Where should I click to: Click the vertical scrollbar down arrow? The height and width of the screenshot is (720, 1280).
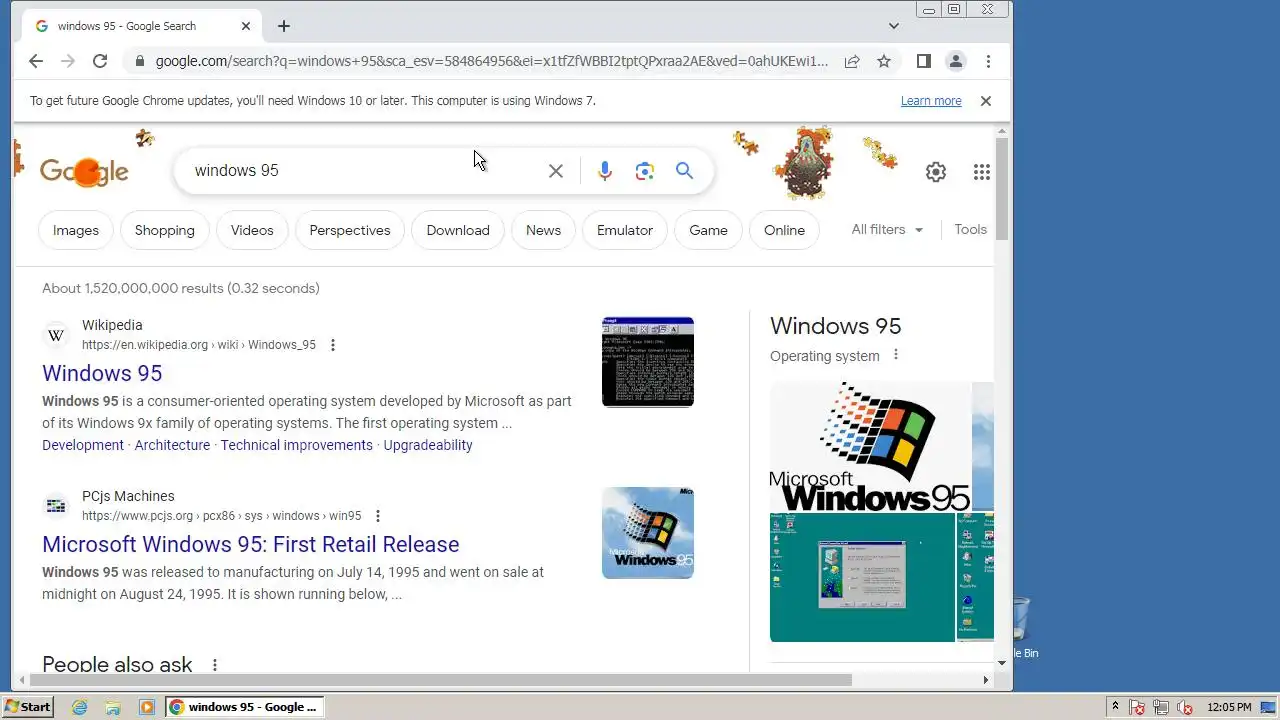pos(1002,662)
